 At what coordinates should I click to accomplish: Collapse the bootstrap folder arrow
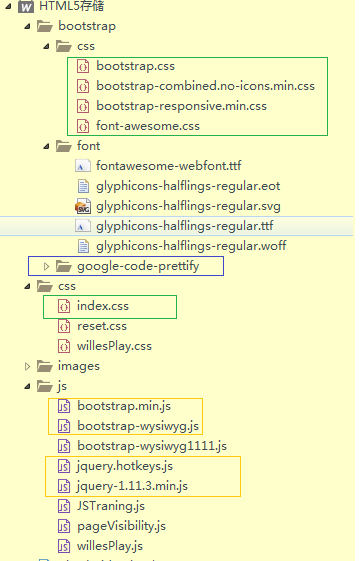tap(28, 26)
